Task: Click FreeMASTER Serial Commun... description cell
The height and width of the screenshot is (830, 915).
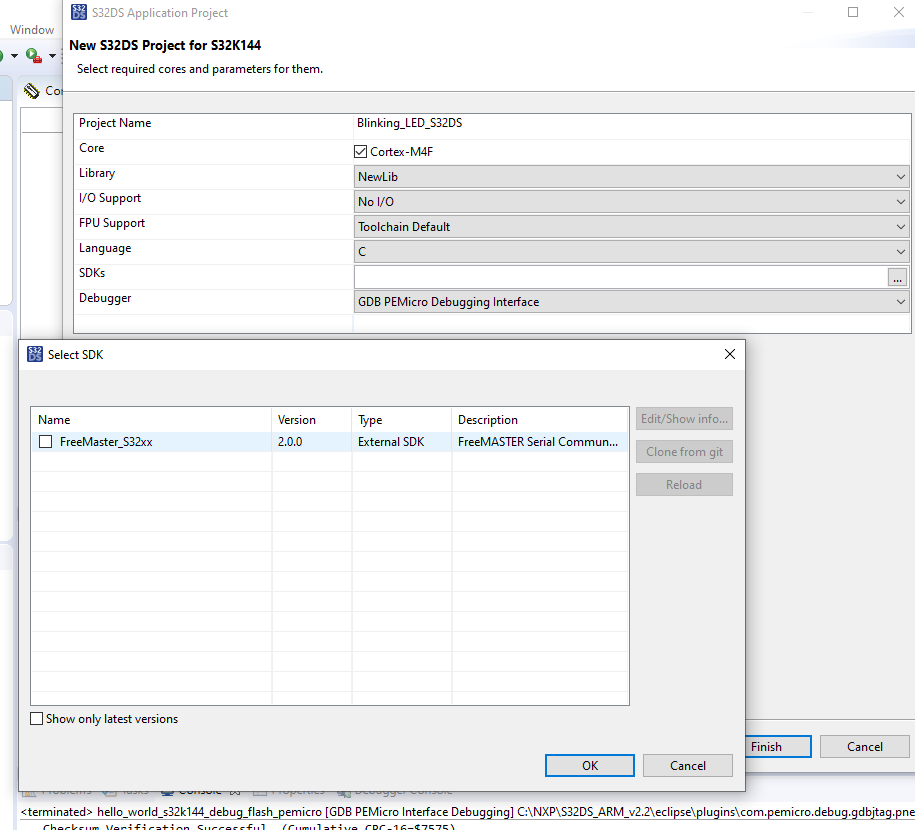Action: pyautogui.click(x=537, y=442)
